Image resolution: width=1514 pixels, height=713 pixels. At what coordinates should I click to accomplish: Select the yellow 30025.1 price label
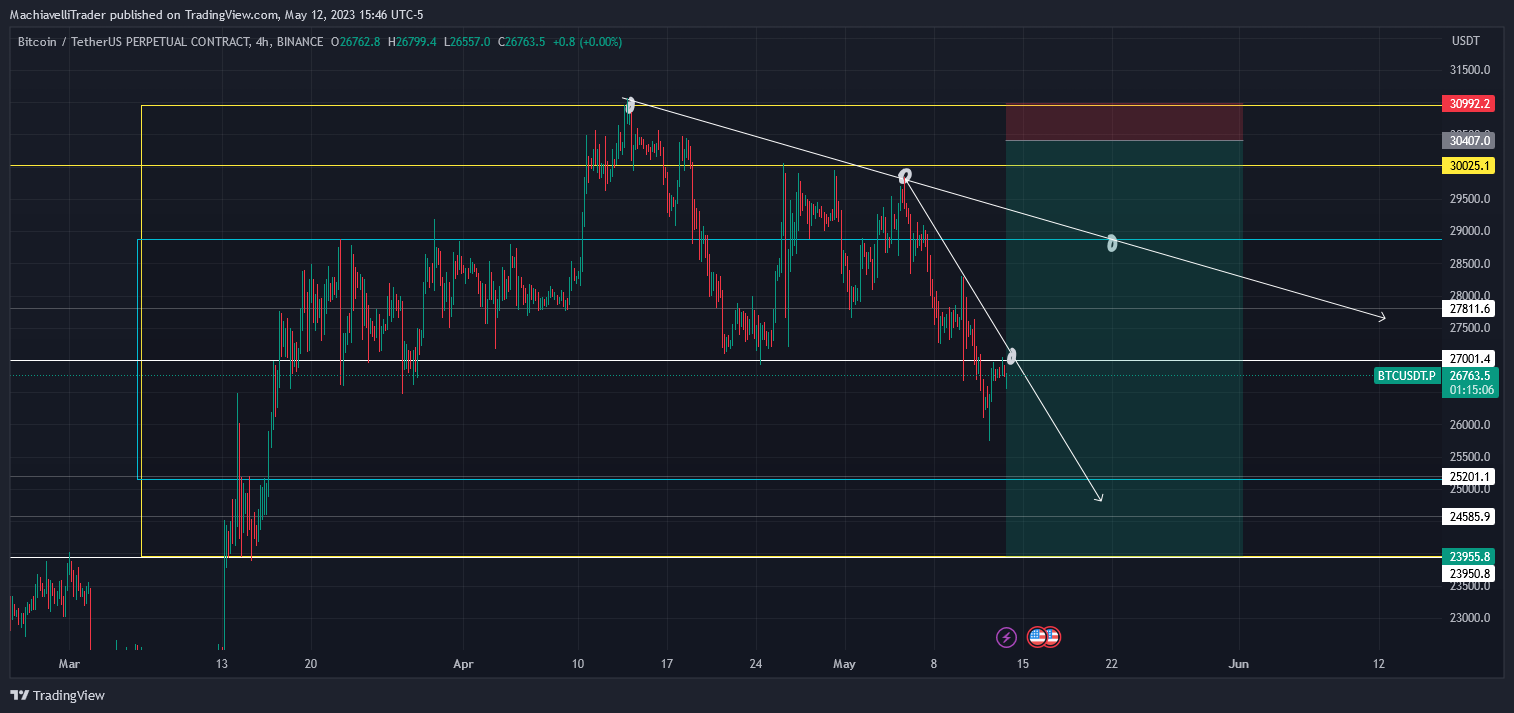click(1469, 166)
